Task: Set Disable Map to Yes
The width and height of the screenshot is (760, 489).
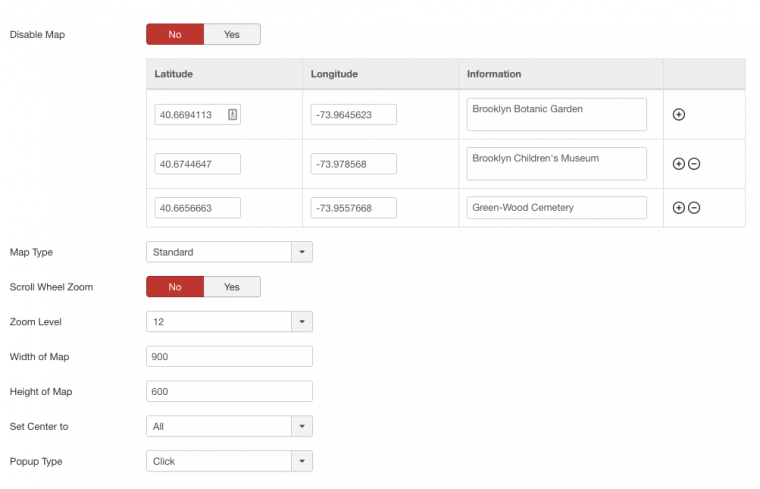Action: [x=232, y=34]
